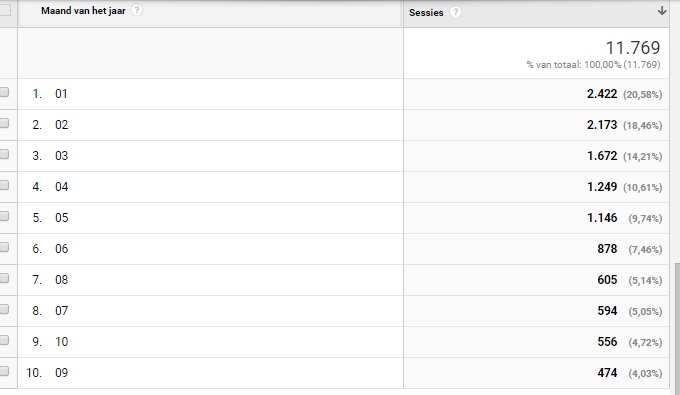Tick the checkbox for row 1 month 01
The height and width of the screenshot is (395, 680).
coord(4,92)
